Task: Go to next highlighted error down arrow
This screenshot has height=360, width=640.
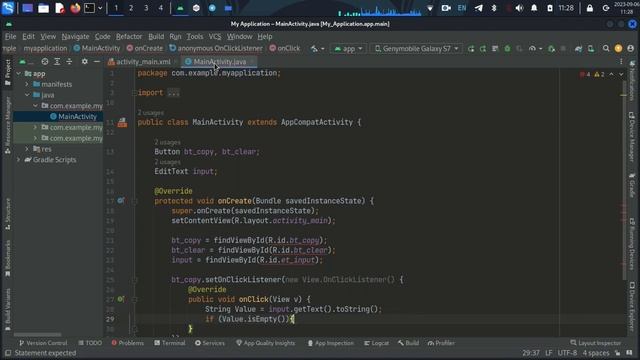Action: click(621, 74)
